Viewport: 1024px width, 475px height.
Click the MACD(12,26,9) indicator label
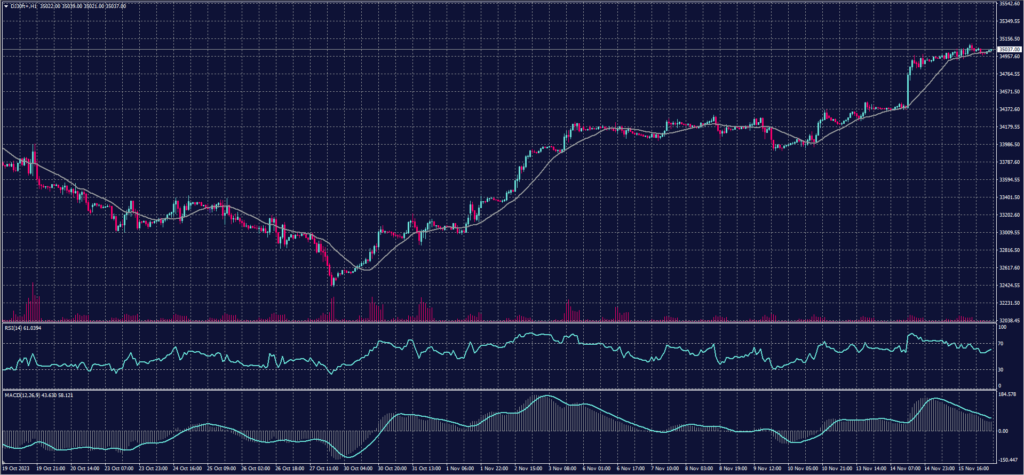pos(22,392)
